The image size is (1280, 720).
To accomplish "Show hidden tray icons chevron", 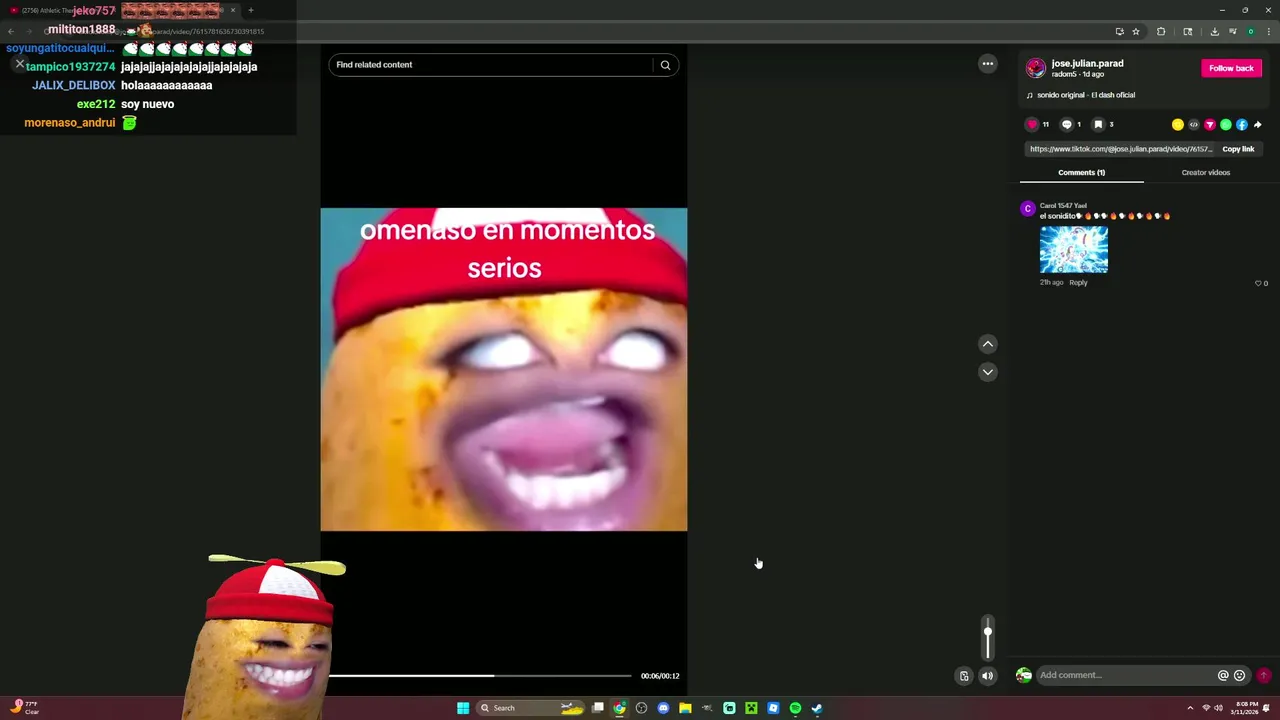I will point(1190,708).
